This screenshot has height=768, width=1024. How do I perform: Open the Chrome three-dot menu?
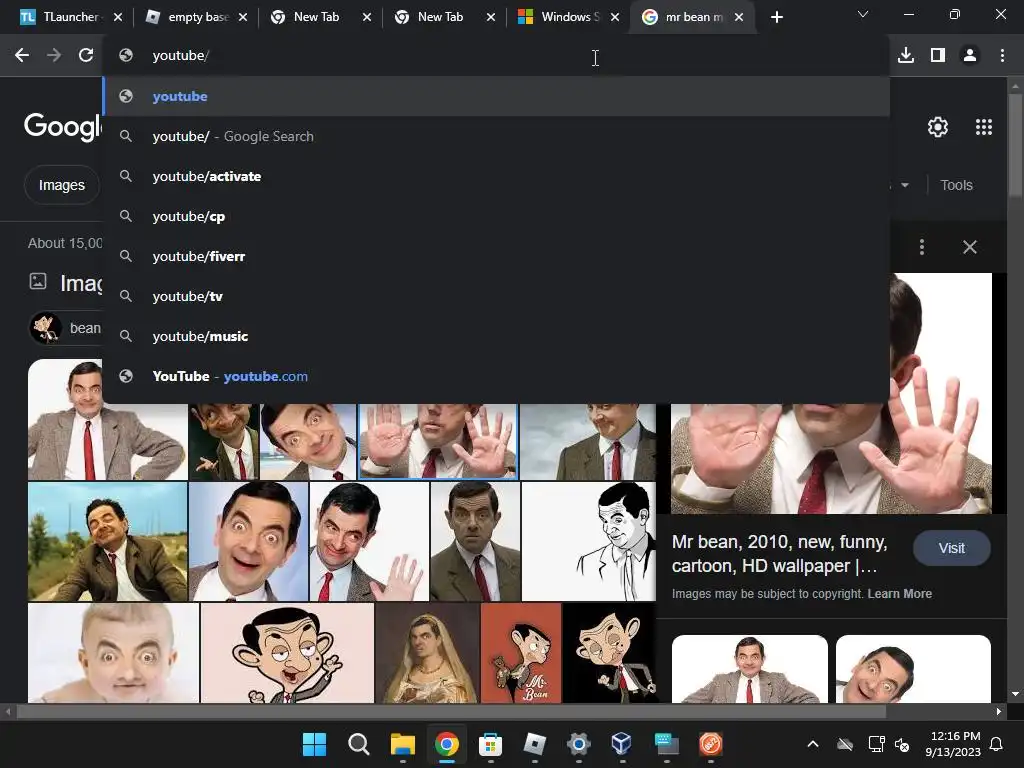[1002, 56]
